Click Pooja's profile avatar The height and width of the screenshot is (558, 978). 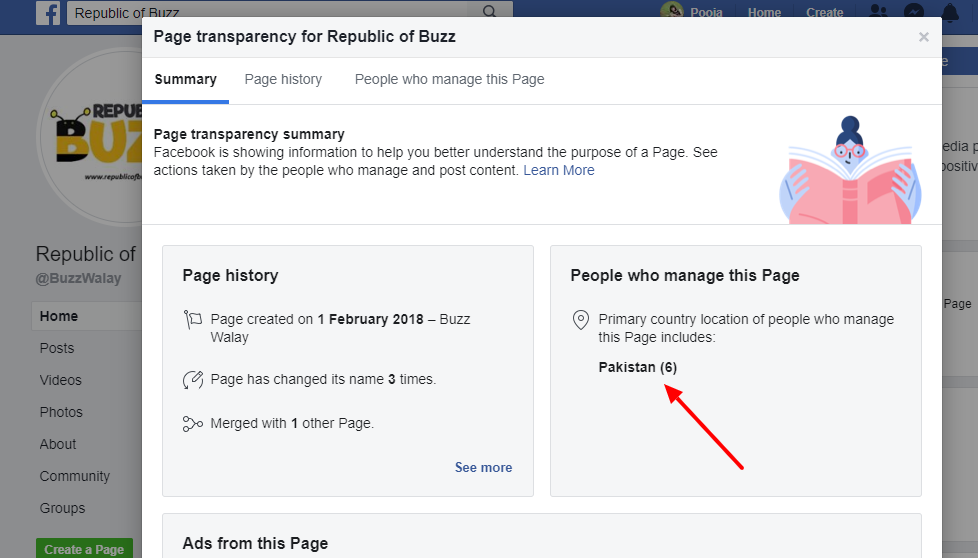pos(671,13)
